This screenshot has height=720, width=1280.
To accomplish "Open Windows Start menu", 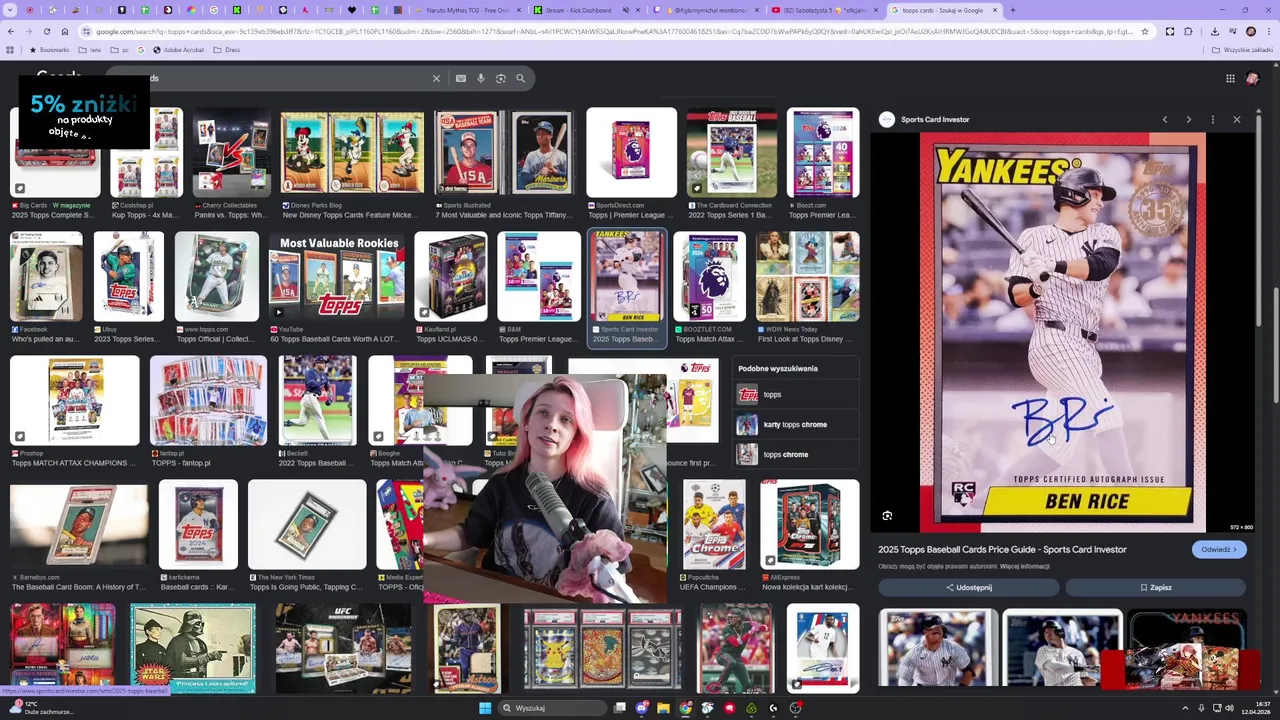I will tap(485, 708).
